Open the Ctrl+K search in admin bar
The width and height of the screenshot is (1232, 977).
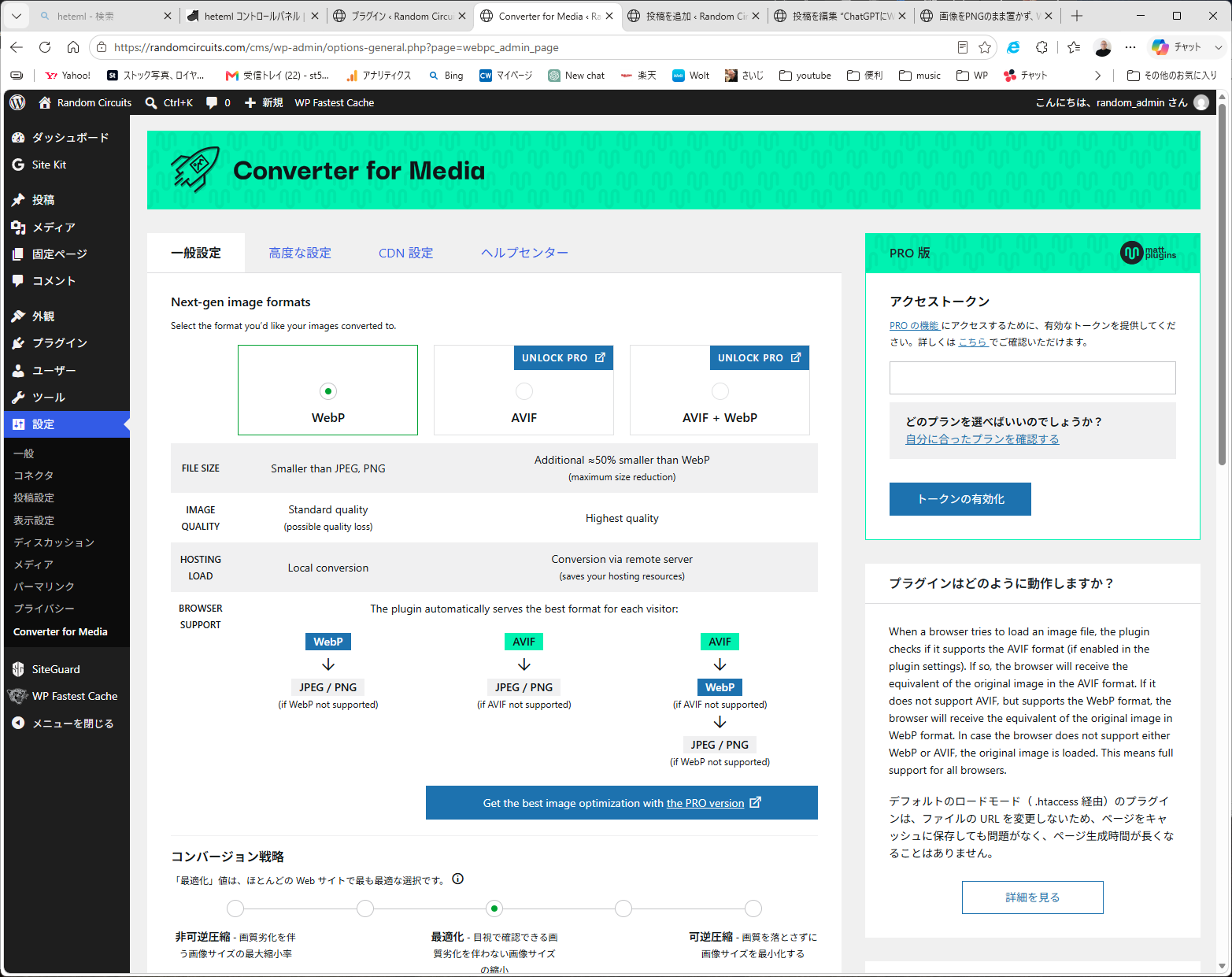pos(168,102)
